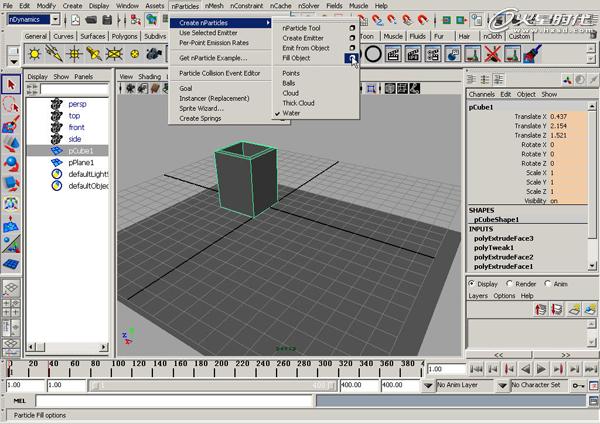Choose Thick Cloud nParticle style
The image size is (600, 424).
(298, 103)
